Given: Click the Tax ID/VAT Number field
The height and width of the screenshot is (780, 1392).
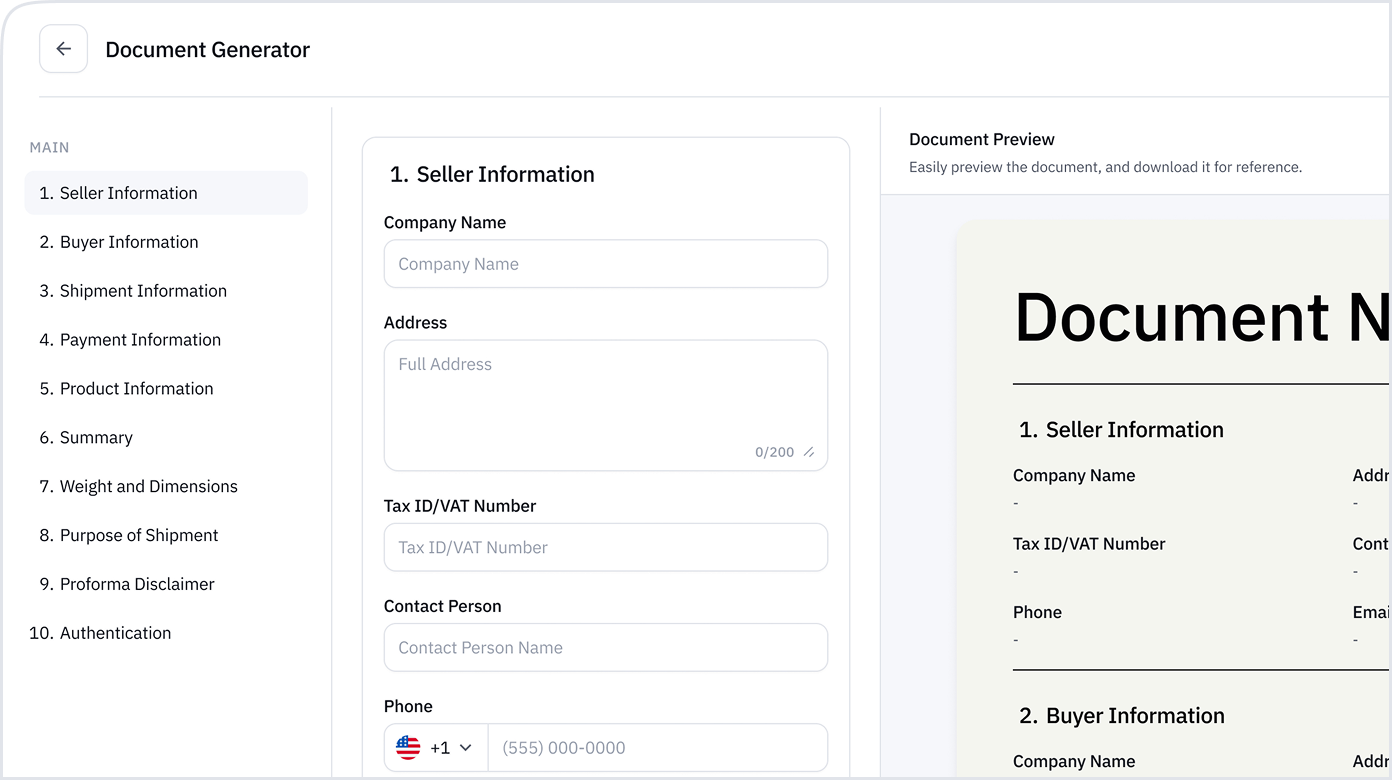Looking at the screenshot, I should point(605,548).
